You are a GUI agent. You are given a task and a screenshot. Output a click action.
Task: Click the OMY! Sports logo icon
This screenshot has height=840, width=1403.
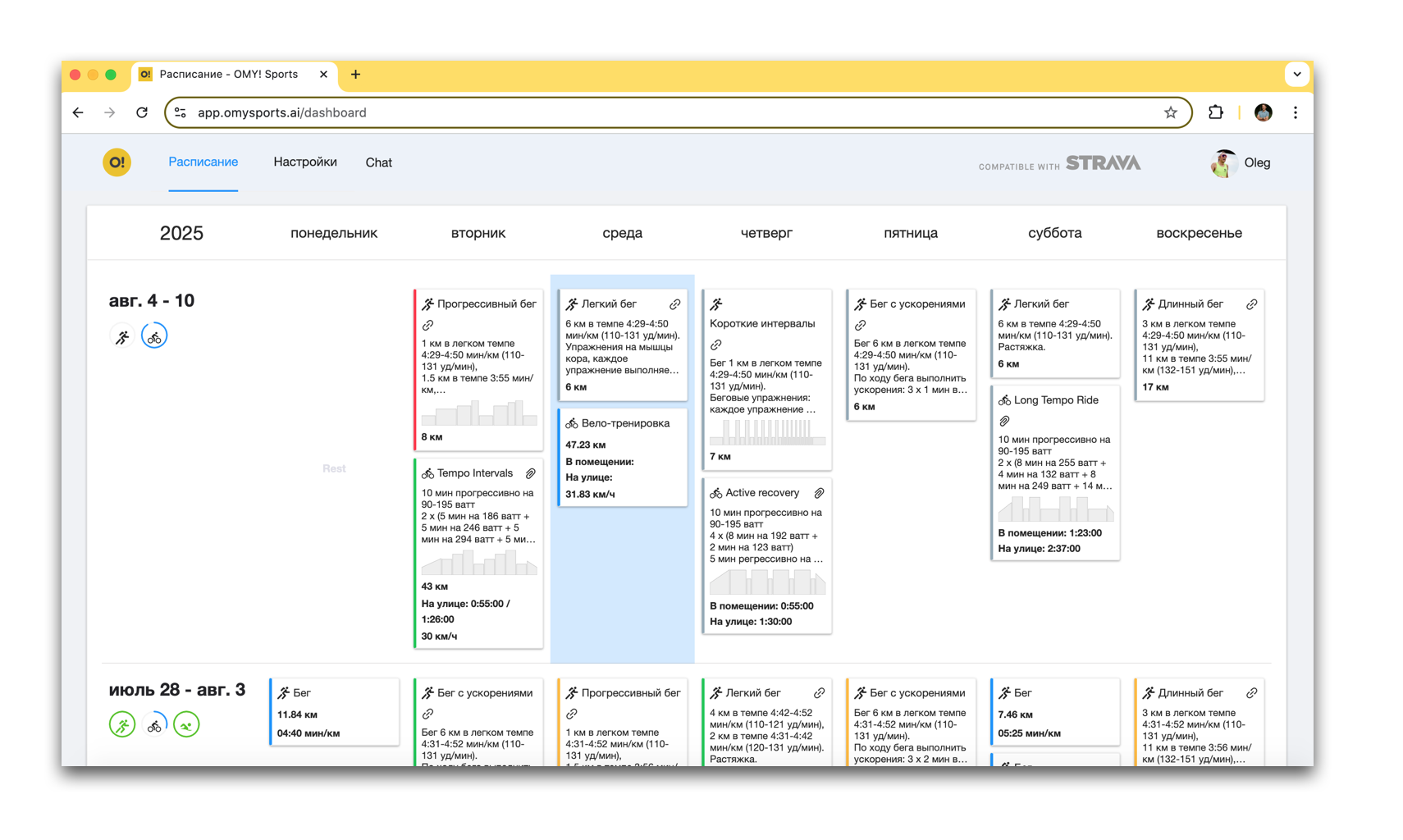[117, 162]
